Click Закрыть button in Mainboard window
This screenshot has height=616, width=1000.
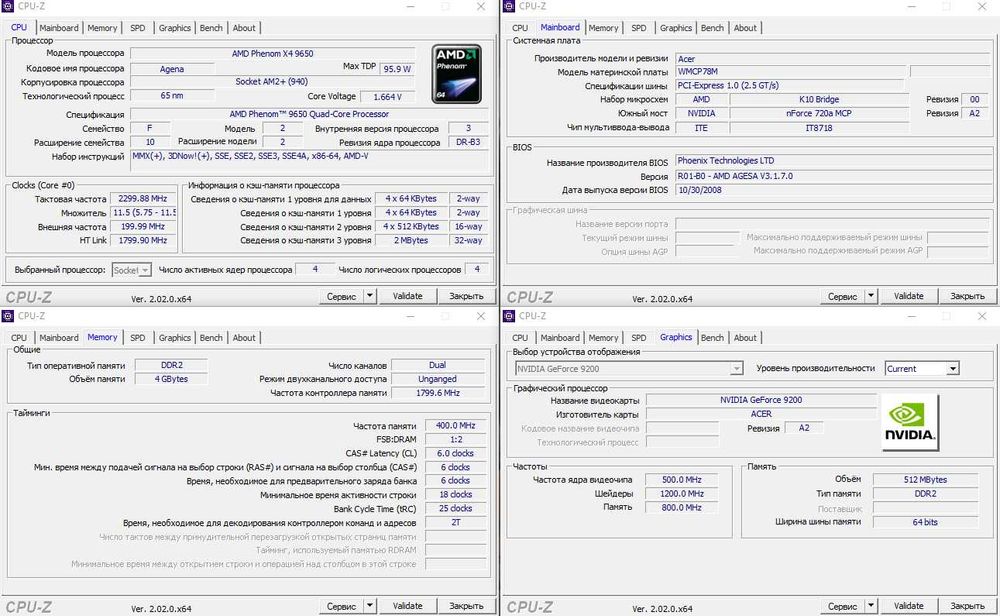point(967,296)
